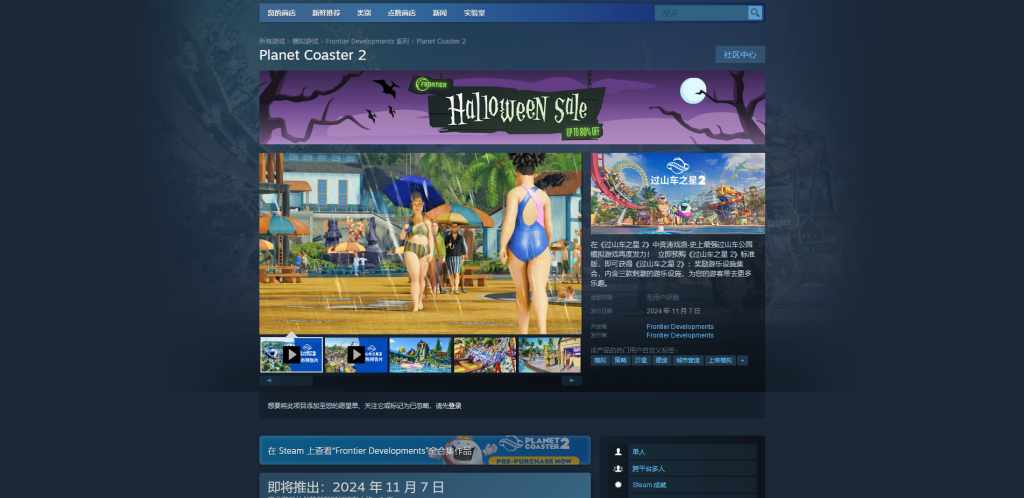Click the thumbnail strip scrollbar handle
1024x498 pixels.
pyautogui.click(x=296, y=381)
